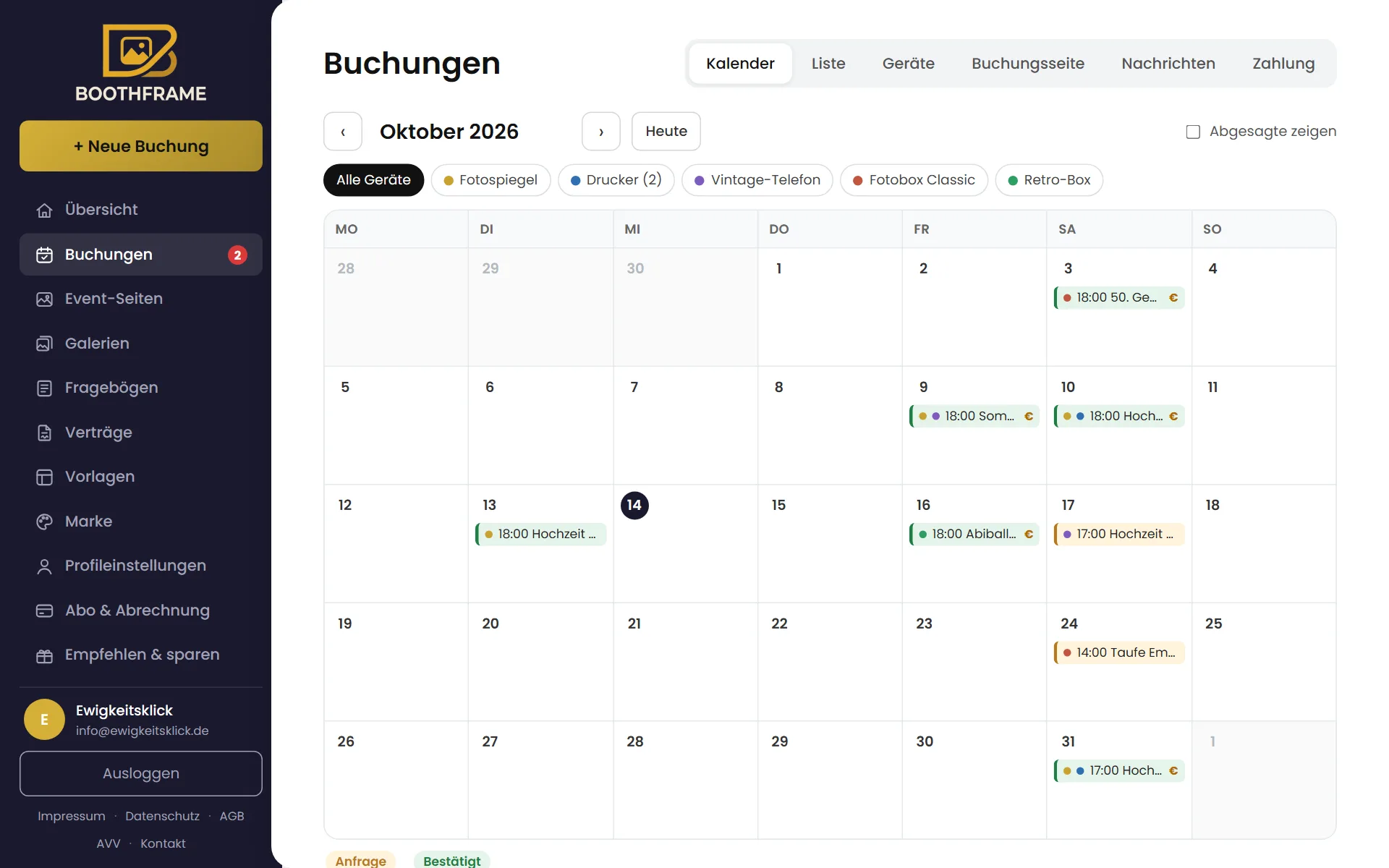Click the Boothframe logo icon
This screenshot has height=868, width=1389.
click(x=140, y=51)
